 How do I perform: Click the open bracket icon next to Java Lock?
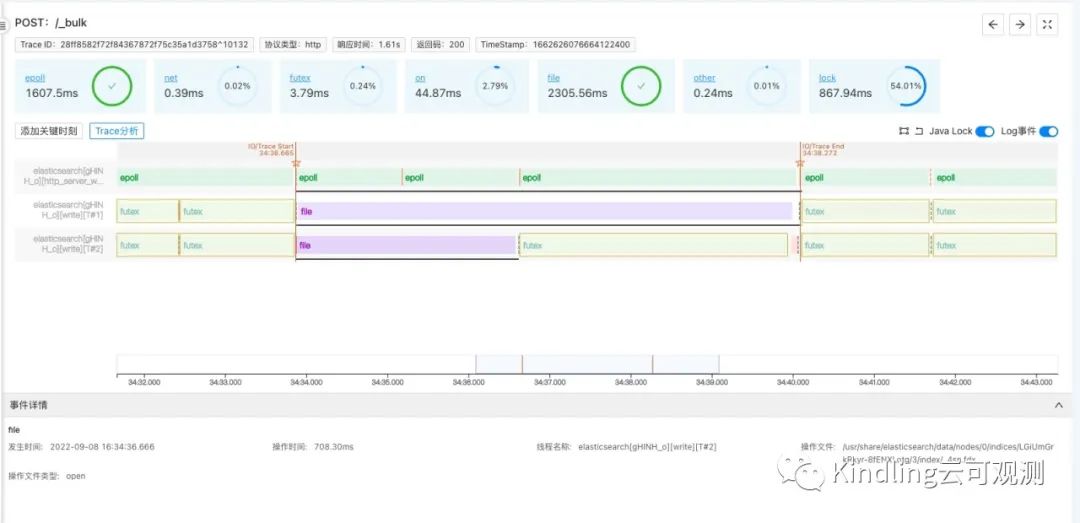click(x=919, y=131)
